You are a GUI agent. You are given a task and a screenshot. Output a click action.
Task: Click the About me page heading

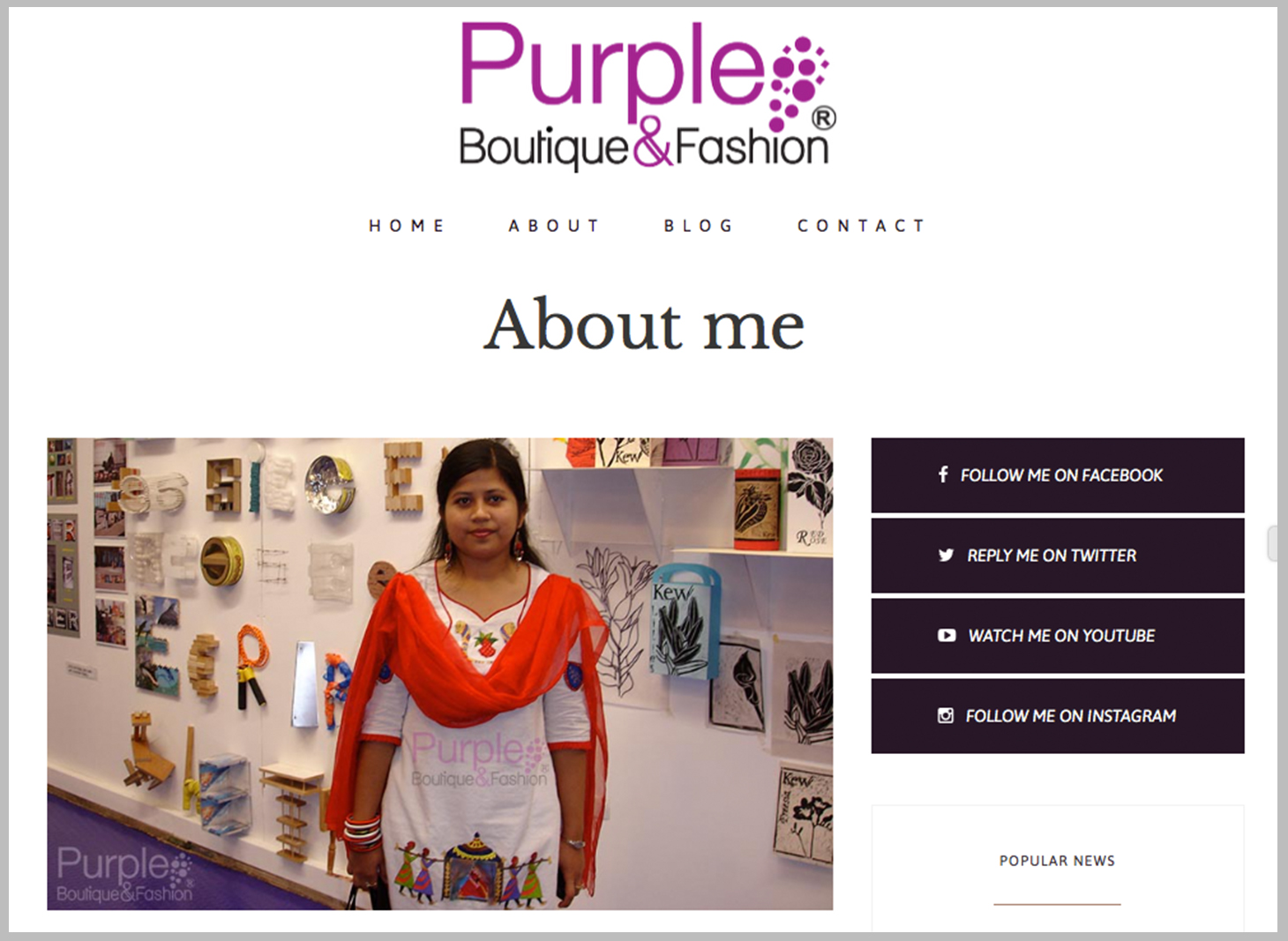(644, 325)
